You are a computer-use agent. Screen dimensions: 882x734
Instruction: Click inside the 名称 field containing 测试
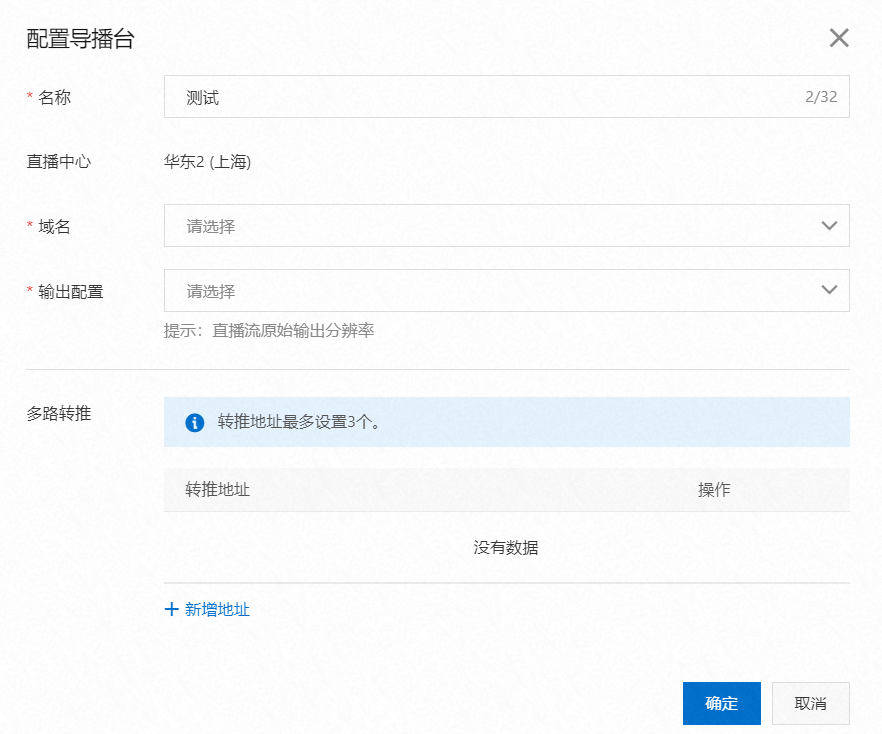(400, 97)
